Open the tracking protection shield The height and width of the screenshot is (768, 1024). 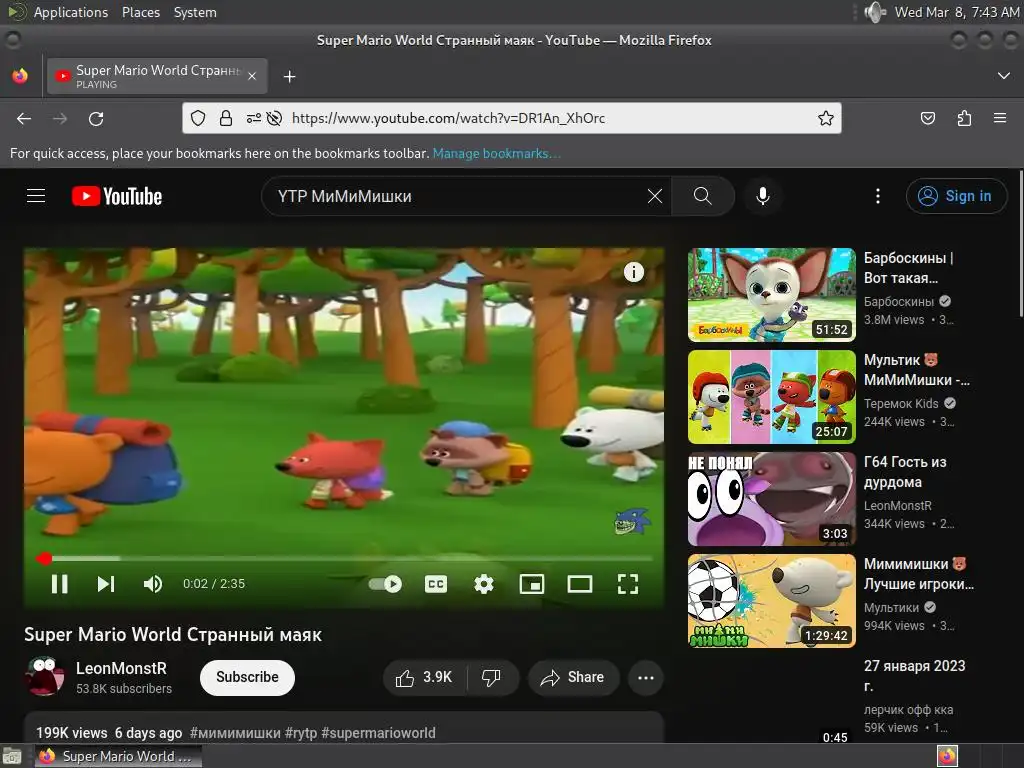coord(198,118)
